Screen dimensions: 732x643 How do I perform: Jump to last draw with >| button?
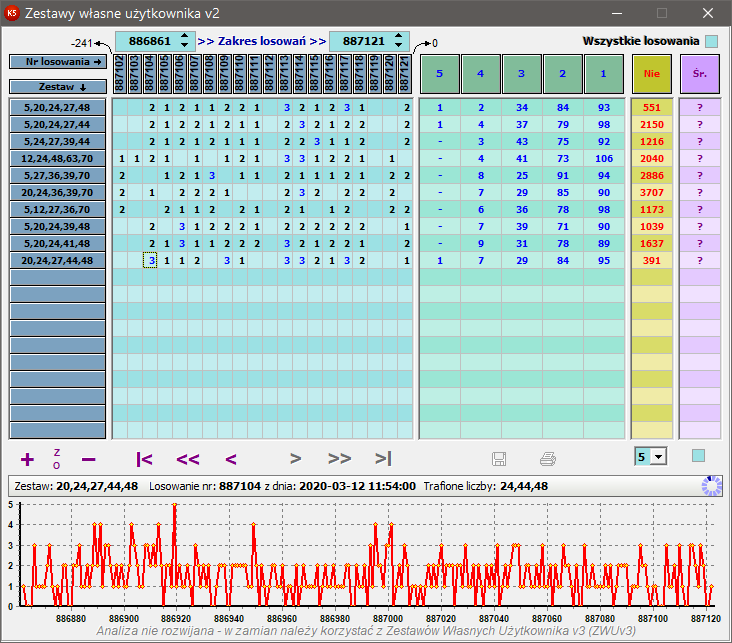pos(383,459)
